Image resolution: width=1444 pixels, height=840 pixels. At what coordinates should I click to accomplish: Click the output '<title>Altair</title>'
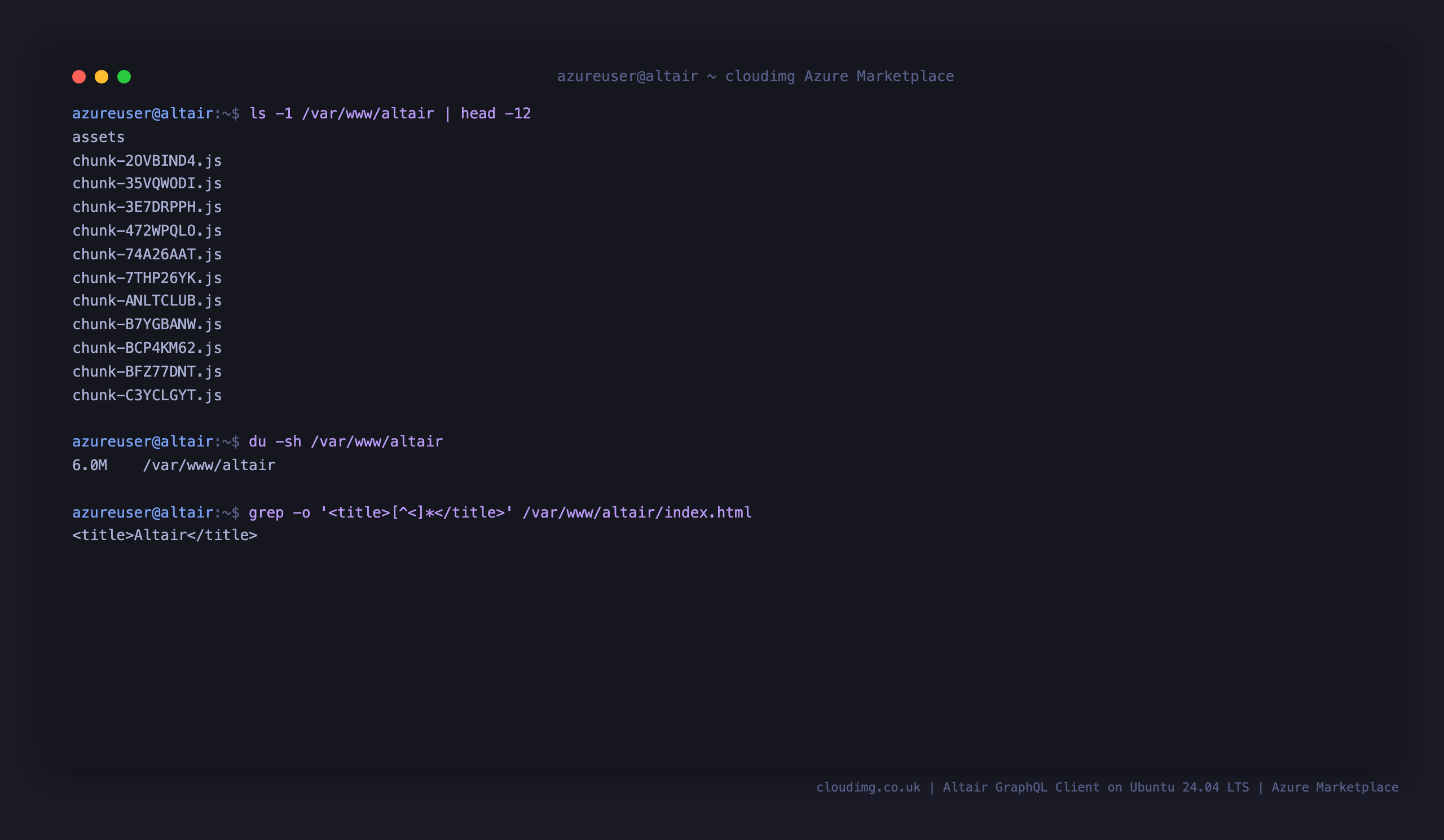click(165, 536)
